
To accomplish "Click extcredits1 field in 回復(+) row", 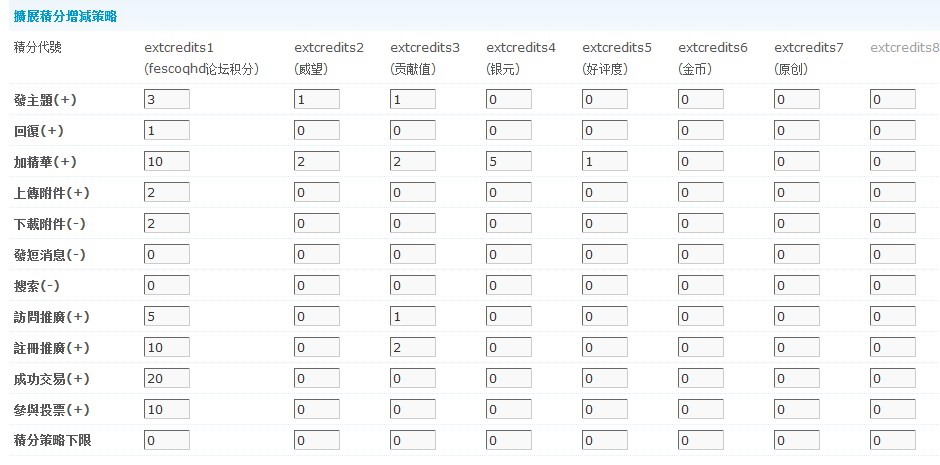I will tap(167, 131).
